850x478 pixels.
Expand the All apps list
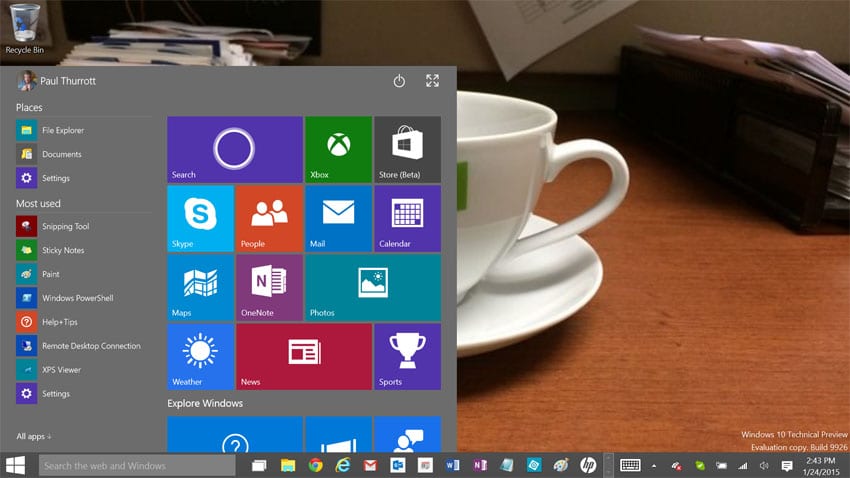[x=34, y=436]
